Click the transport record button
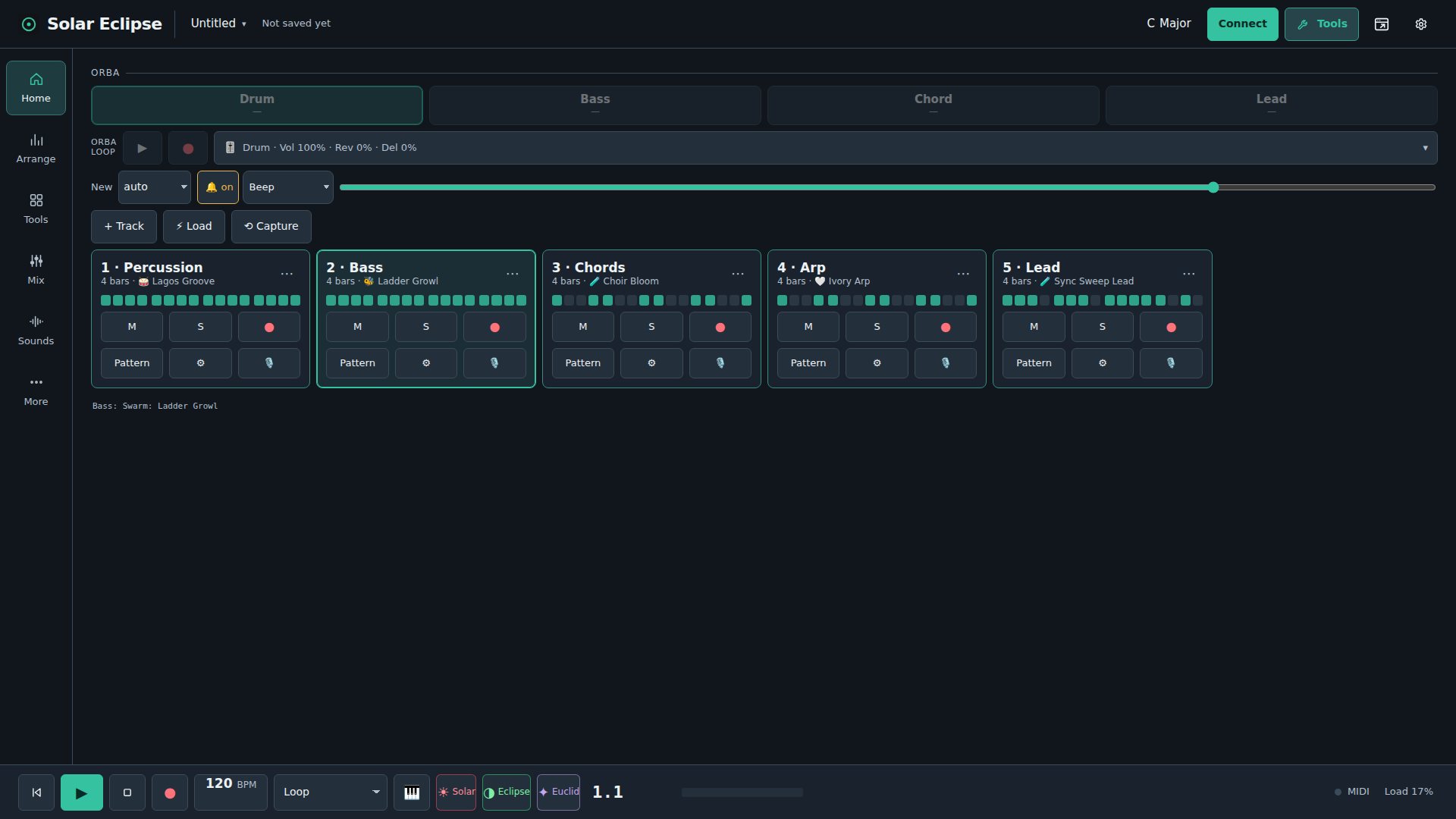The height and width of the screenshot is (819, 1456). pos(170,792)
